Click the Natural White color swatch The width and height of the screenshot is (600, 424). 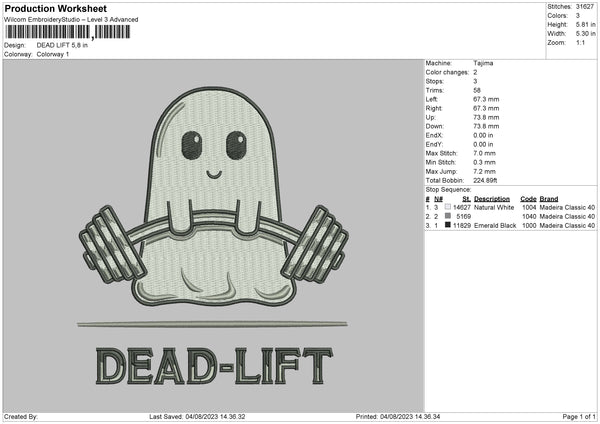tap(446, 206)
